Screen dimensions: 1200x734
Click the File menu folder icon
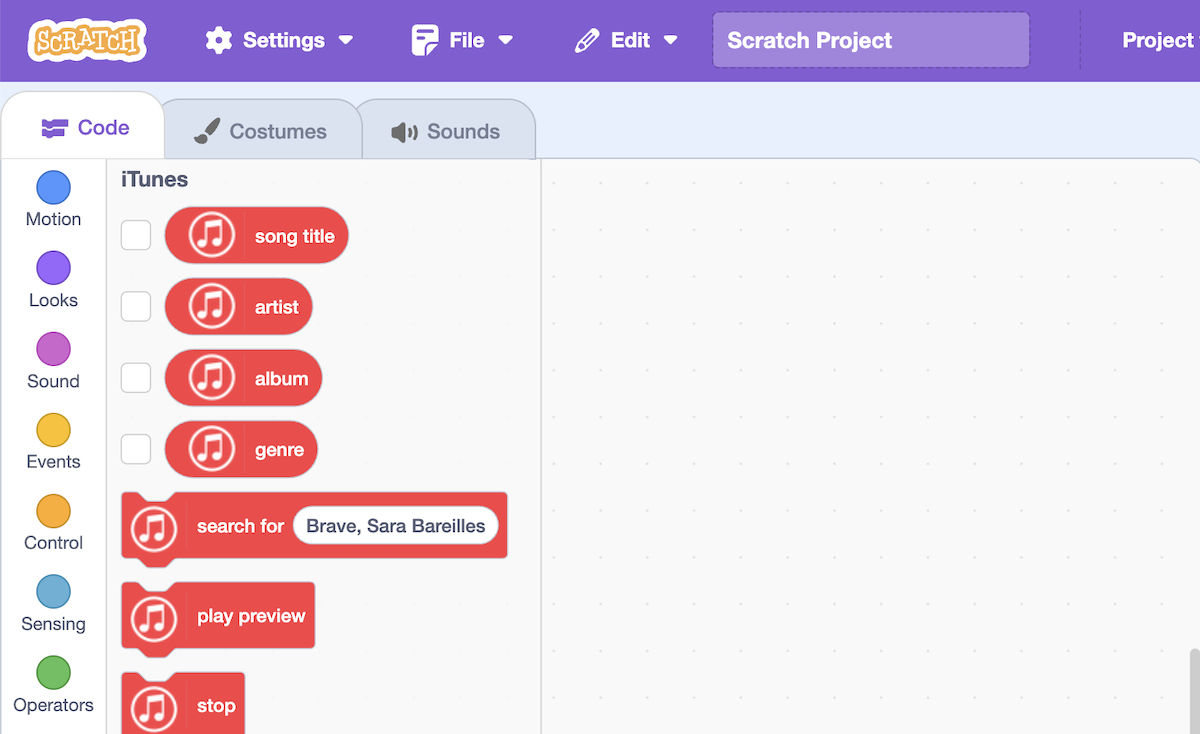(x=425, y=40)
